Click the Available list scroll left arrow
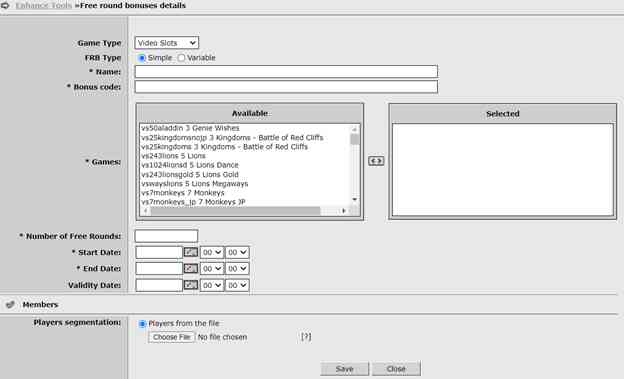The width and height of the screenshot is (624, 379). point(145,211)
